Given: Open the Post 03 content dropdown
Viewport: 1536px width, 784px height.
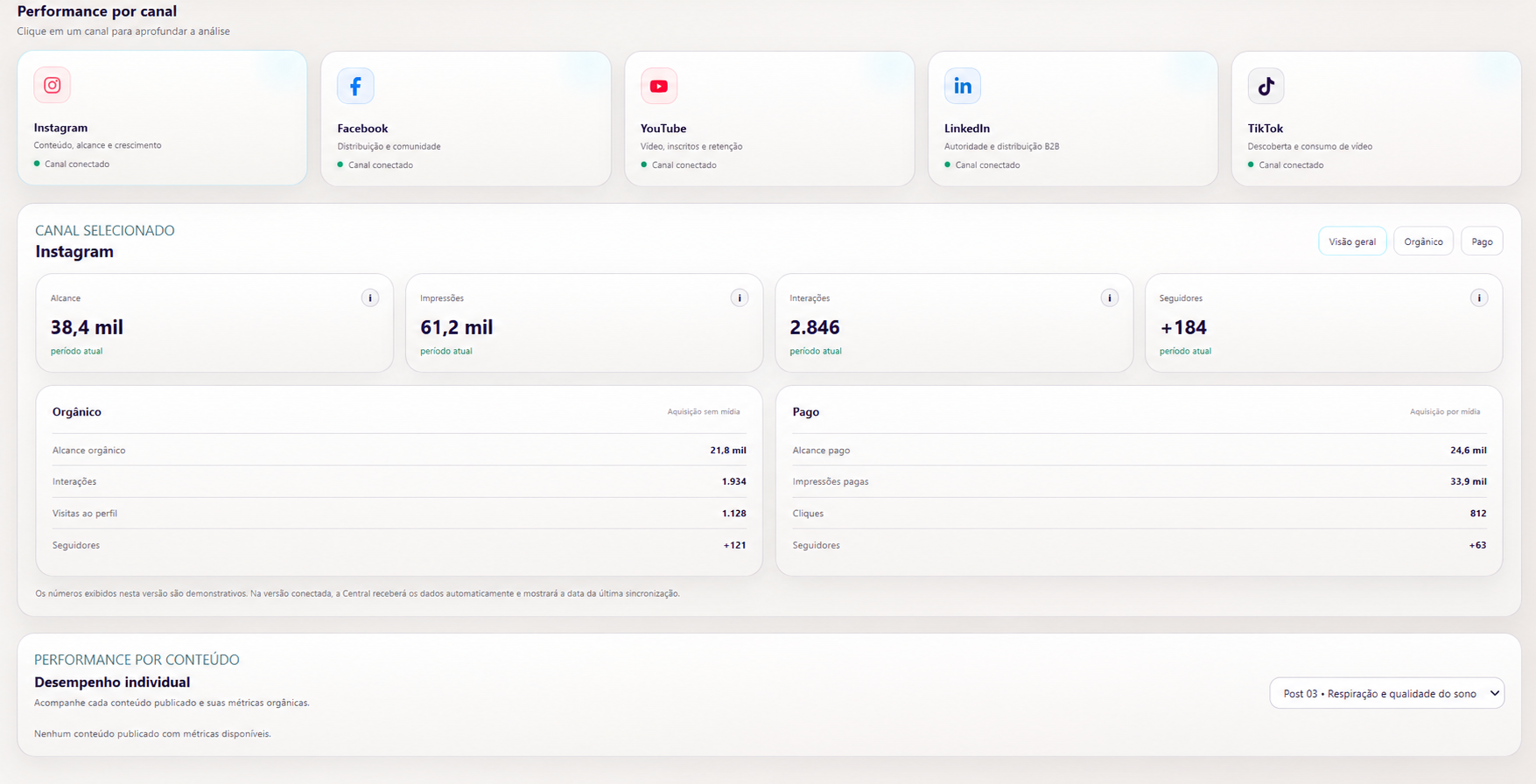Looking at the screenshot, I should click(x=1386, y=693).
